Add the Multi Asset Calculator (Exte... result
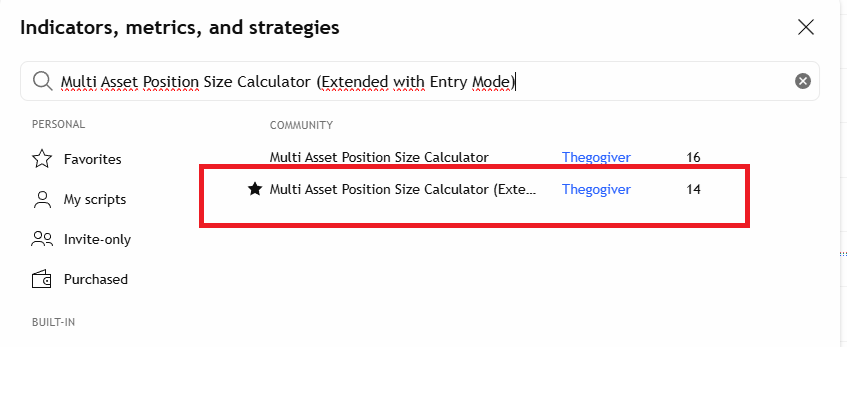Screen dimensions: 847x401 pos(403,189)
